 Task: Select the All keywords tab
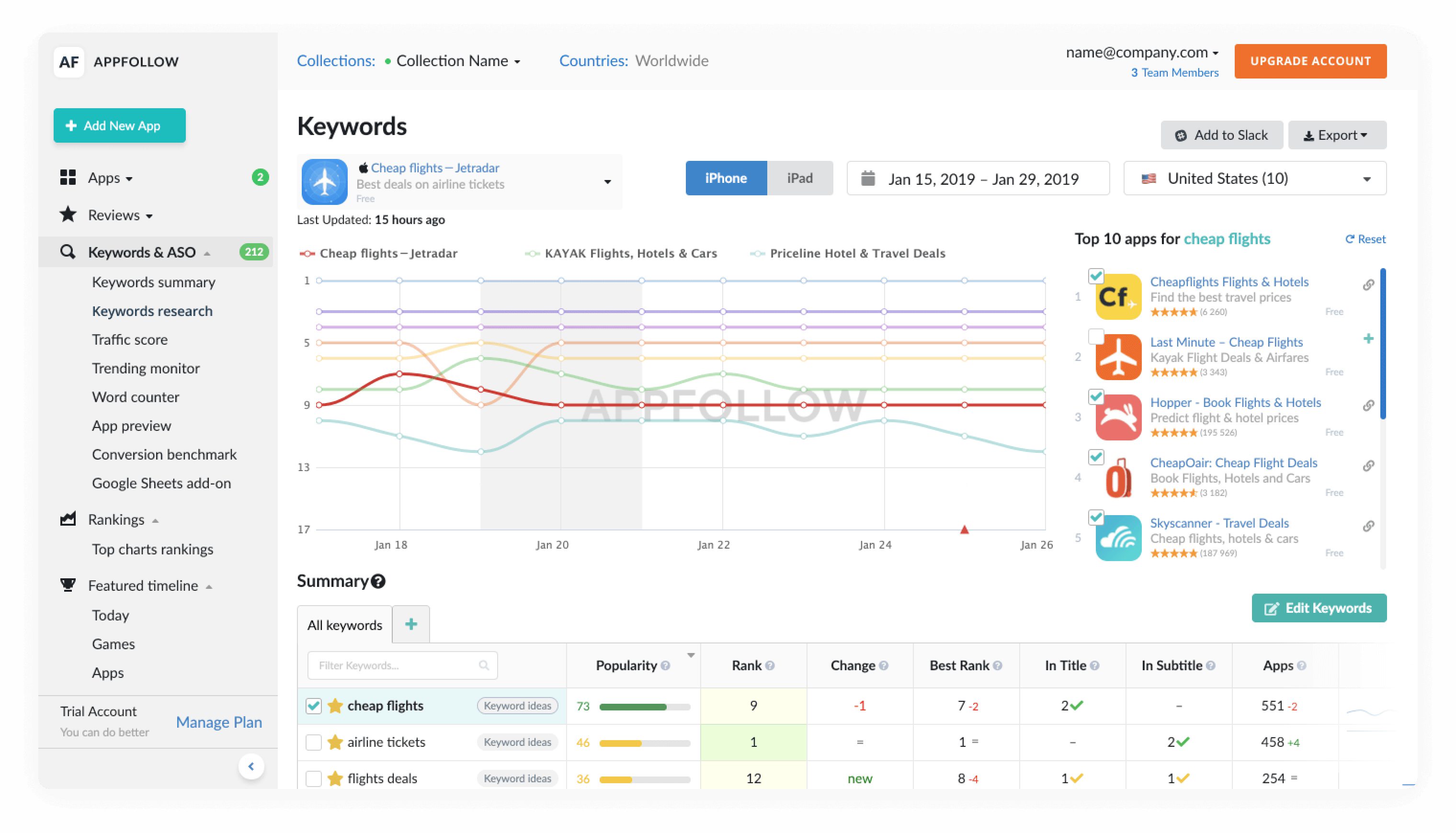pos(344,625)
